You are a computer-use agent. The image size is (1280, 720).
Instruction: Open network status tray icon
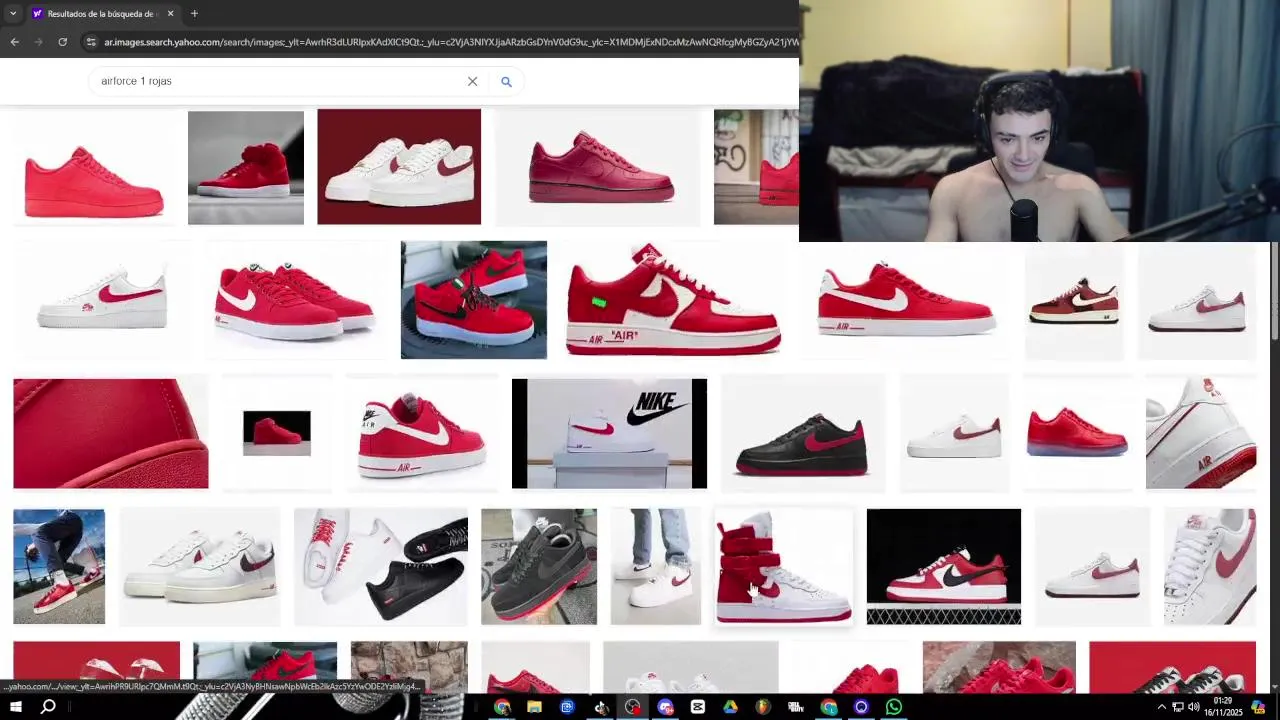tap(1177, 707)
